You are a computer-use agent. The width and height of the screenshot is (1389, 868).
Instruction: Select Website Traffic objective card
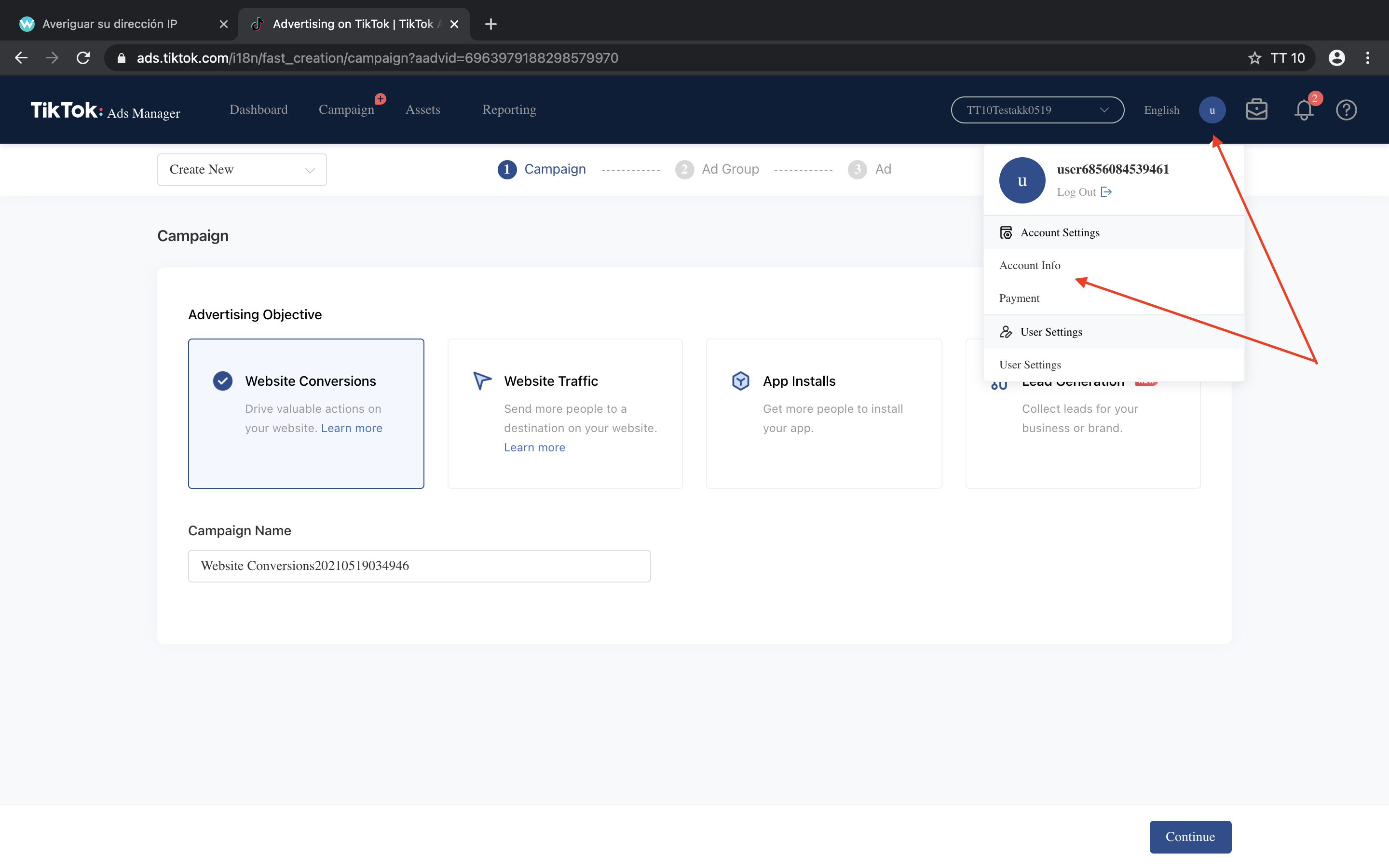click(565, 413)
